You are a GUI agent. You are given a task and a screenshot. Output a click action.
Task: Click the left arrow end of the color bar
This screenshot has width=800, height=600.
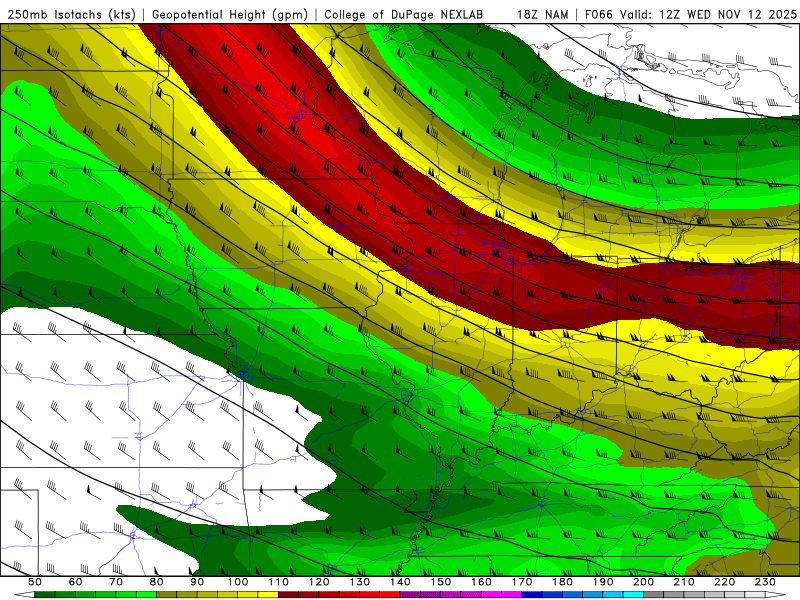[24, 595]
